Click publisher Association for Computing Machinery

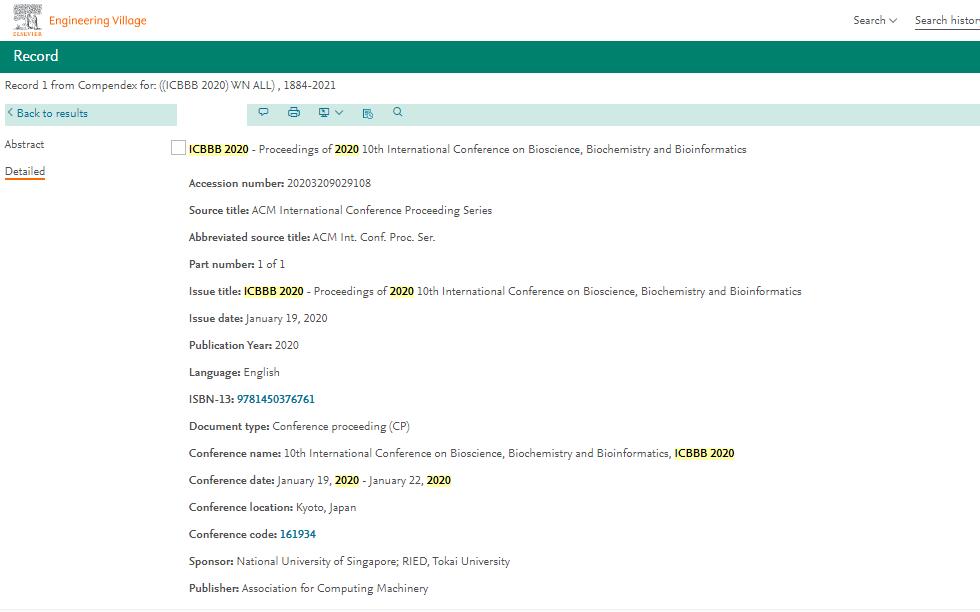335,588
